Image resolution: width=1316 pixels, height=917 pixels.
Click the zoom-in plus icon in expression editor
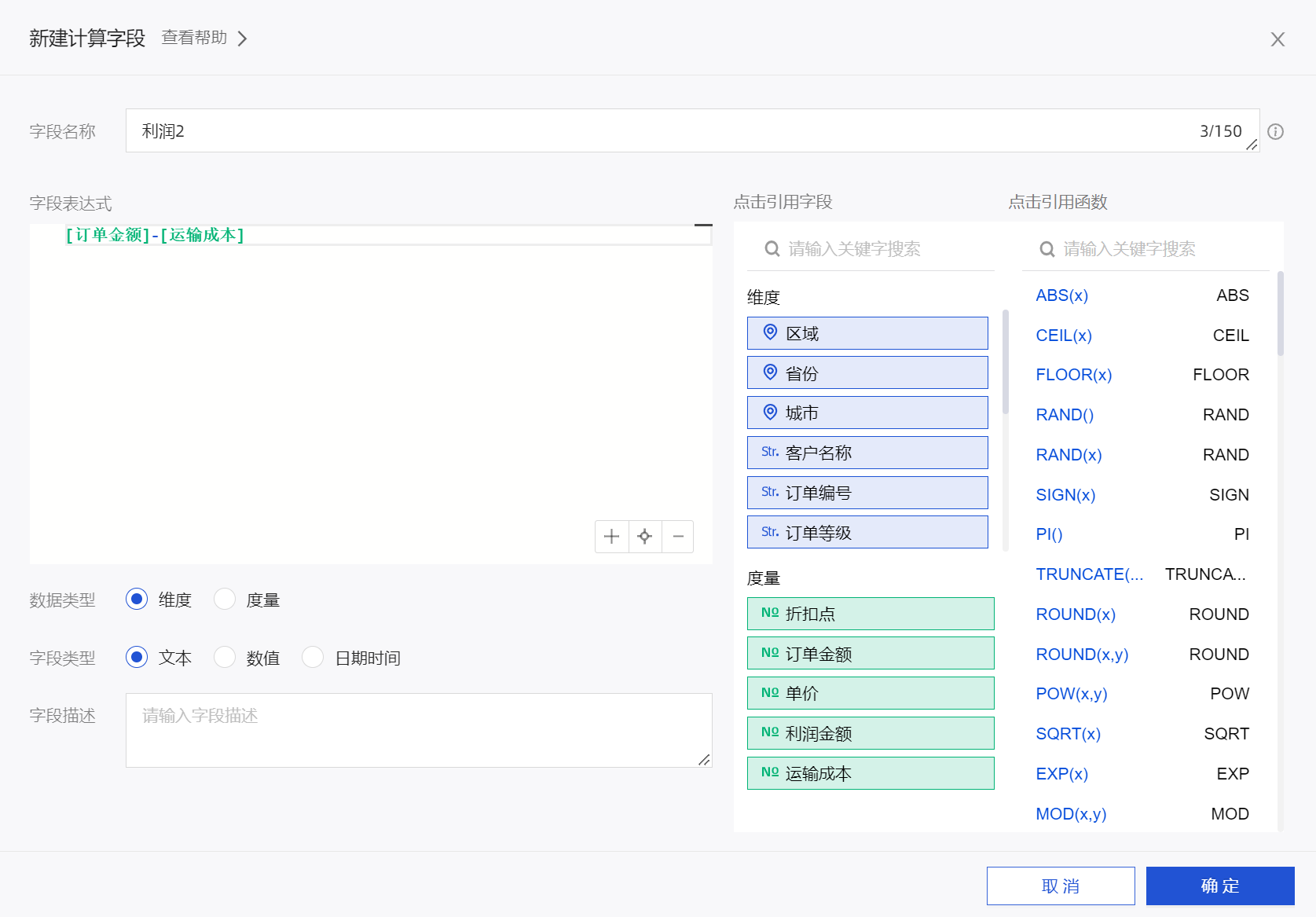(x=611, y=537)
